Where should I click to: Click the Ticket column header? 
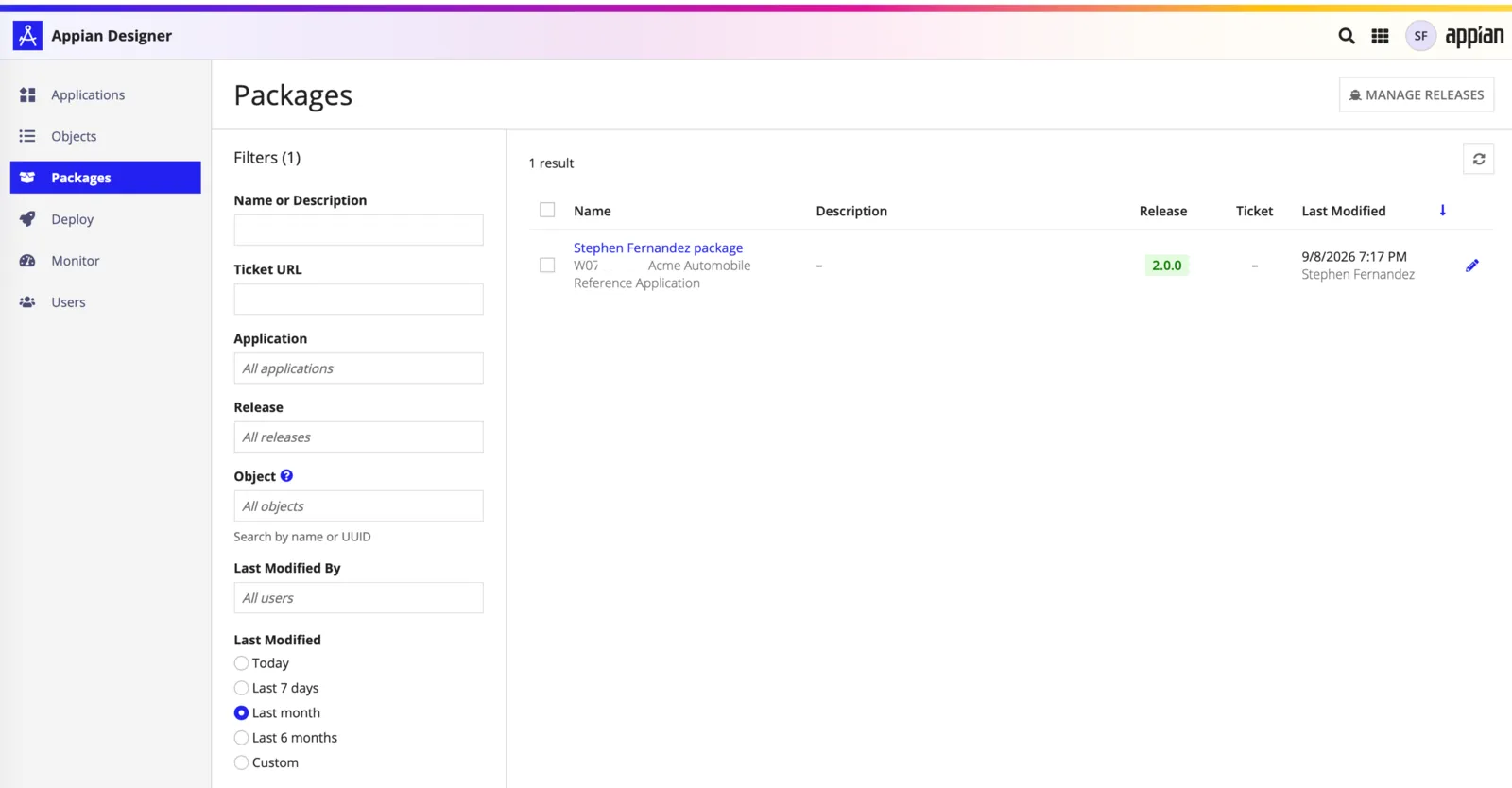click(x=1254, y=211)
